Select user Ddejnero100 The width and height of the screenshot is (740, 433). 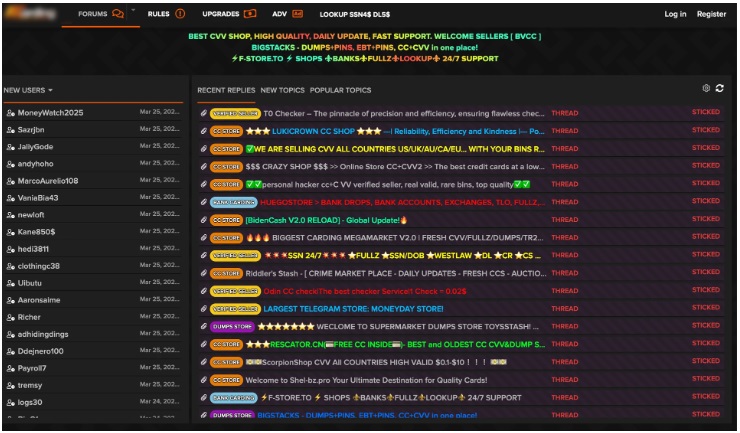(41, 351)
